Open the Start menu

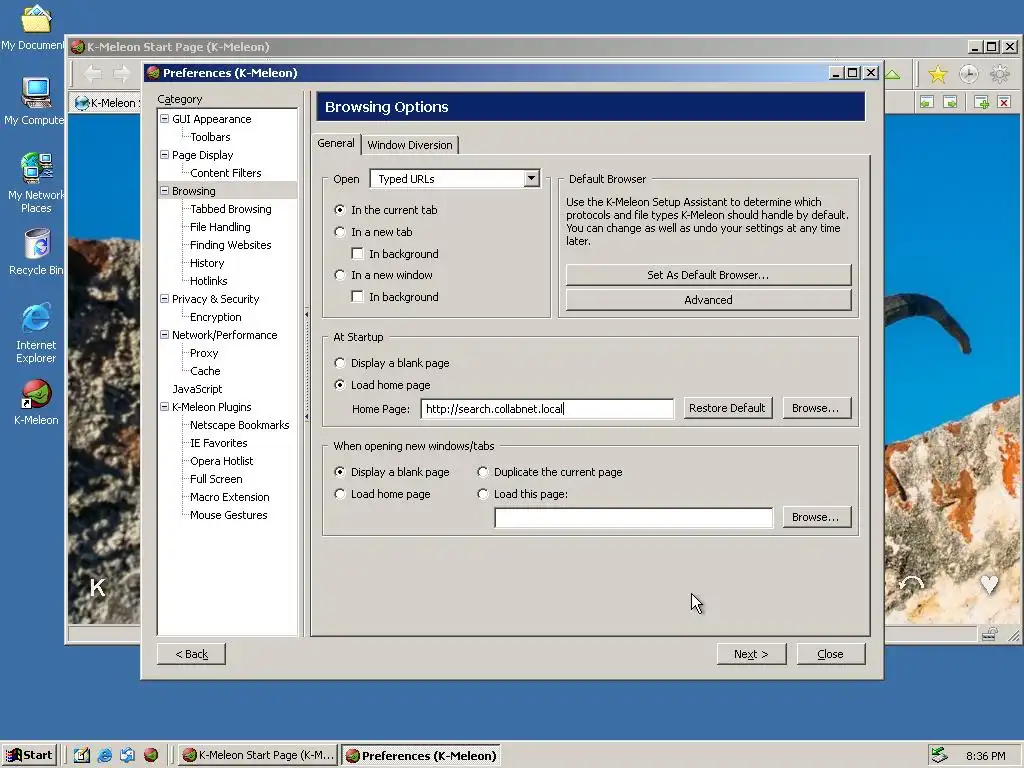click(29, 755)
